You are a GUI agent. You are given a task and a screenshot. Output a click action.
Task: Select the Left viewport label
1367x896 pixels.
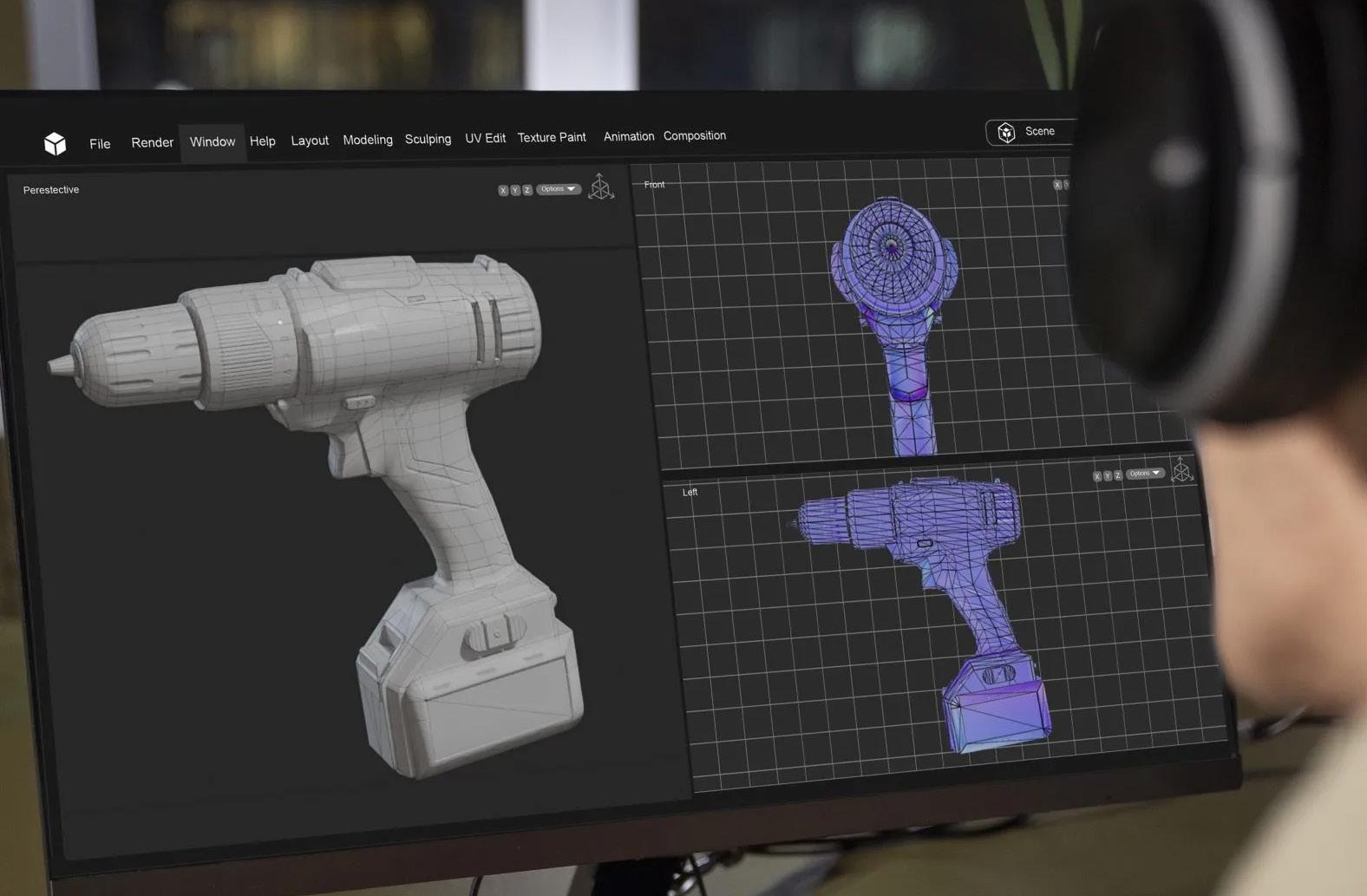point(690,492)
